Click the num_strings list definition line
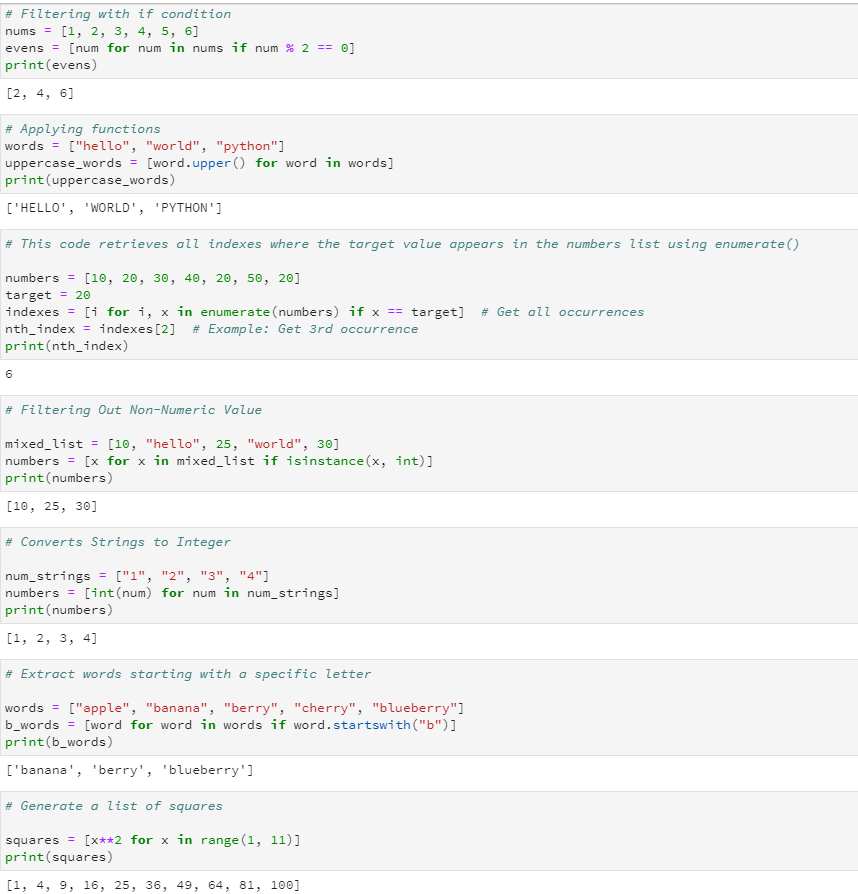Screen dimensions: 858x894 pyautogui.click(x=137, y=576)
